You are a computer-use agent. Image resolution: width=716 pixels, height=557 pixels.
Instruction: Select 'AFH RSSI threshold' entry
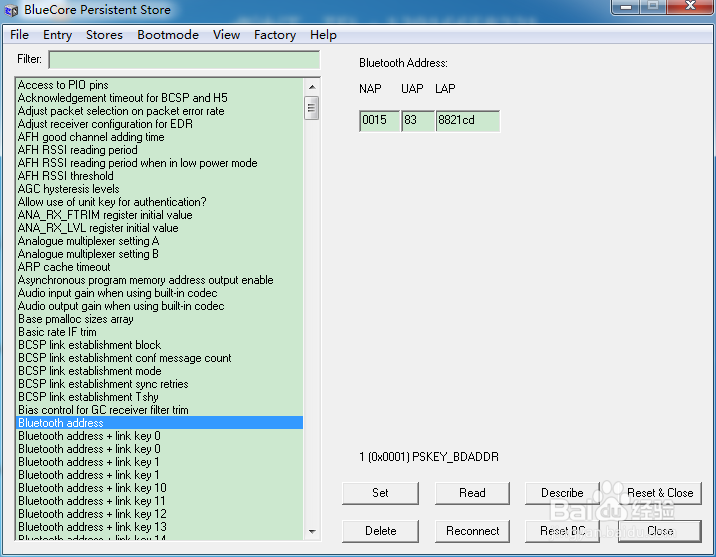[x=160, y=176]
